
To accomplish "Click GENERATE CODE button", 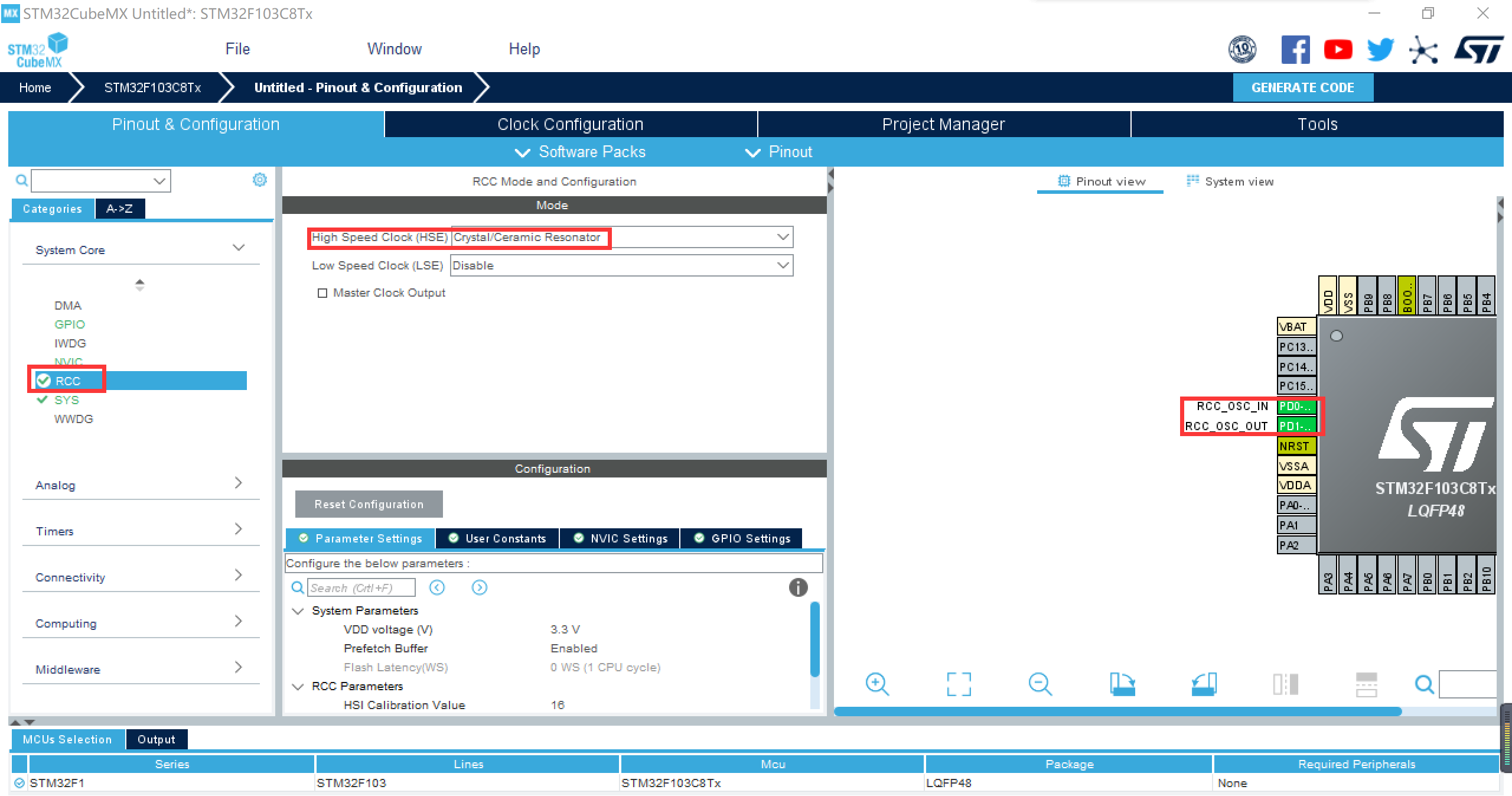I will 1302,87.
